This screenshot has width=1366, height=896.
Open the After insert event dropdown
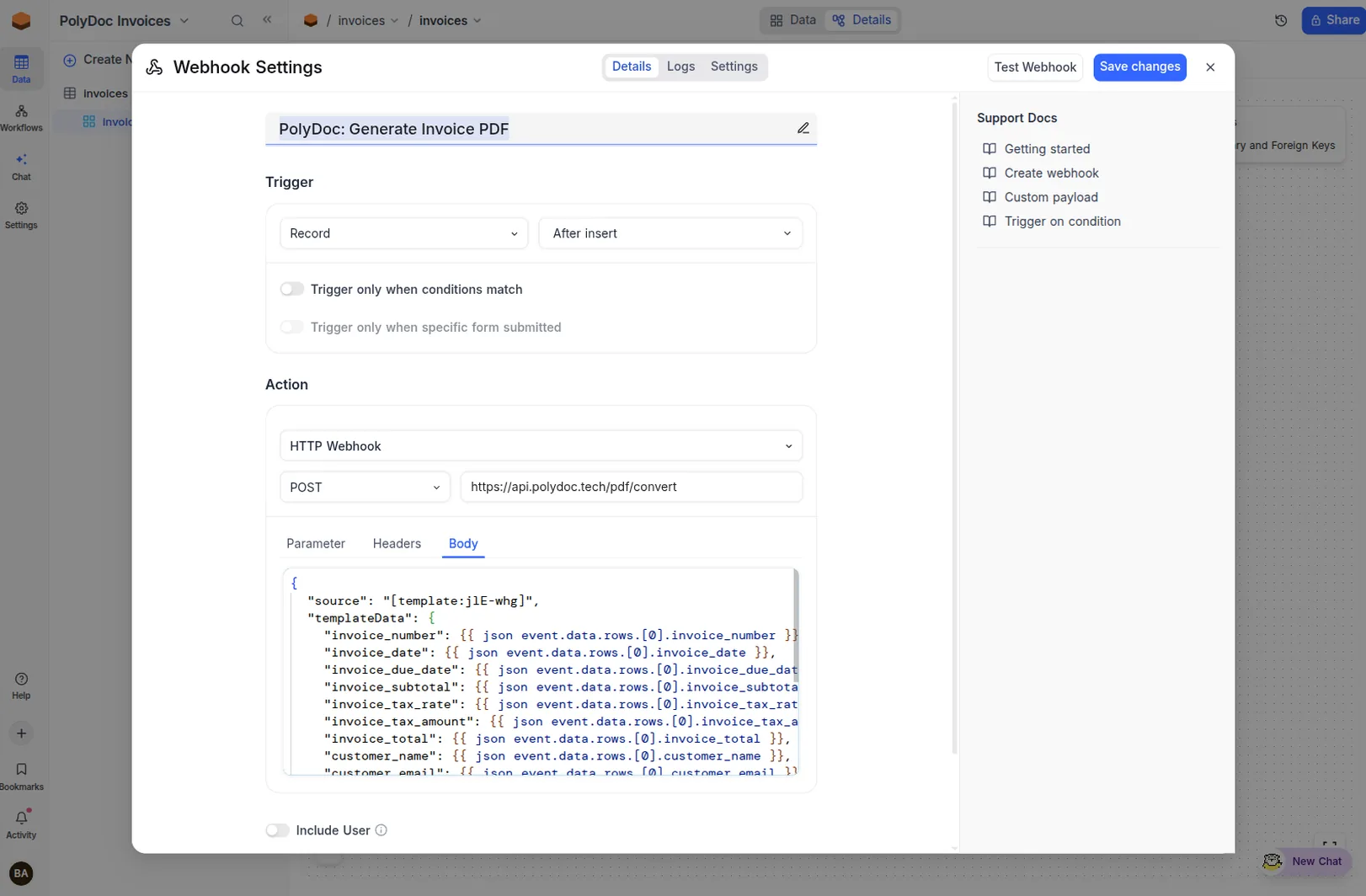670,233
